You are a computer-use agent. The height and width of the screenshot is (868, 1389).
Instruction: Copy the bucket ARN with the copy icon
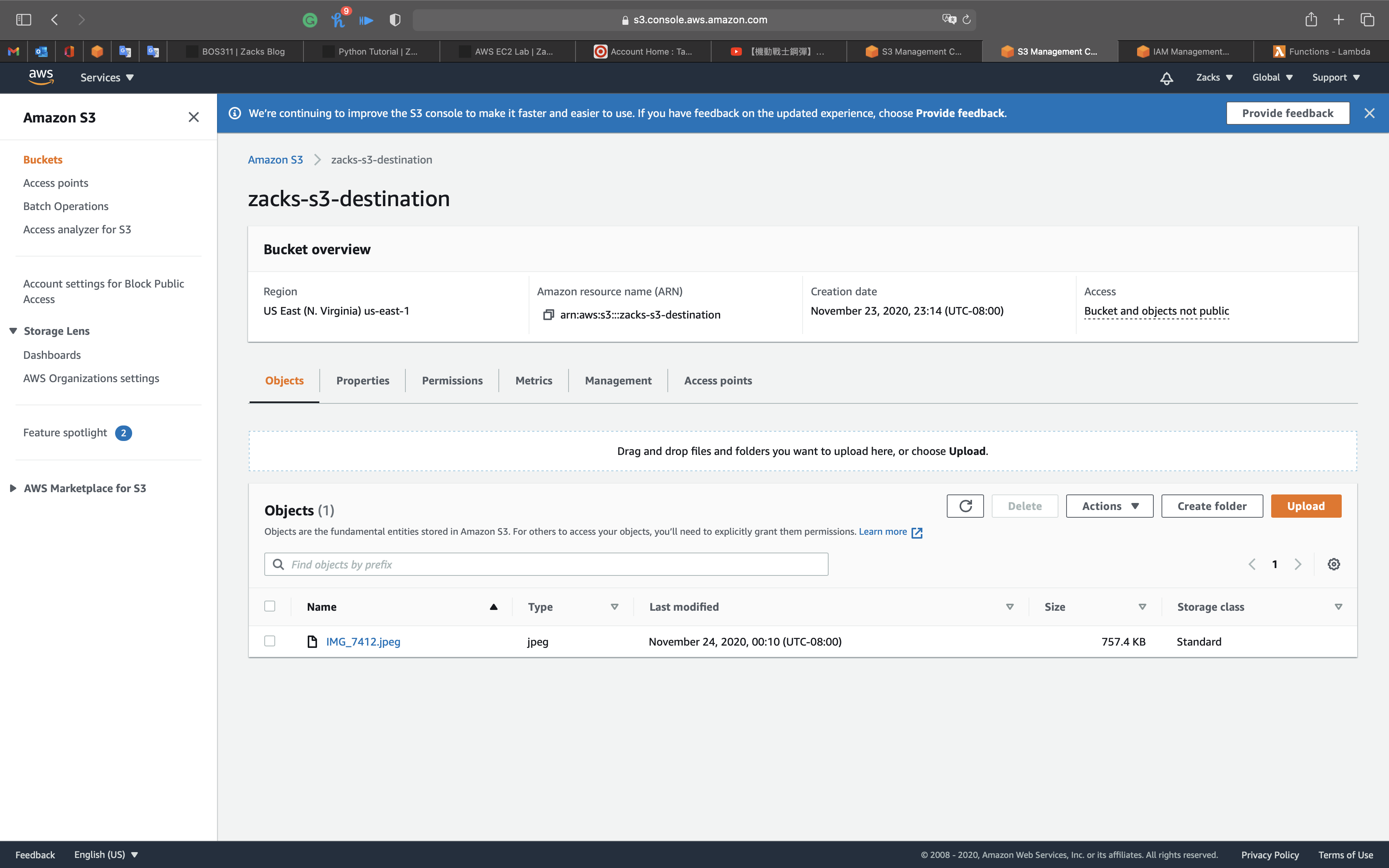(x=548, y=315)
